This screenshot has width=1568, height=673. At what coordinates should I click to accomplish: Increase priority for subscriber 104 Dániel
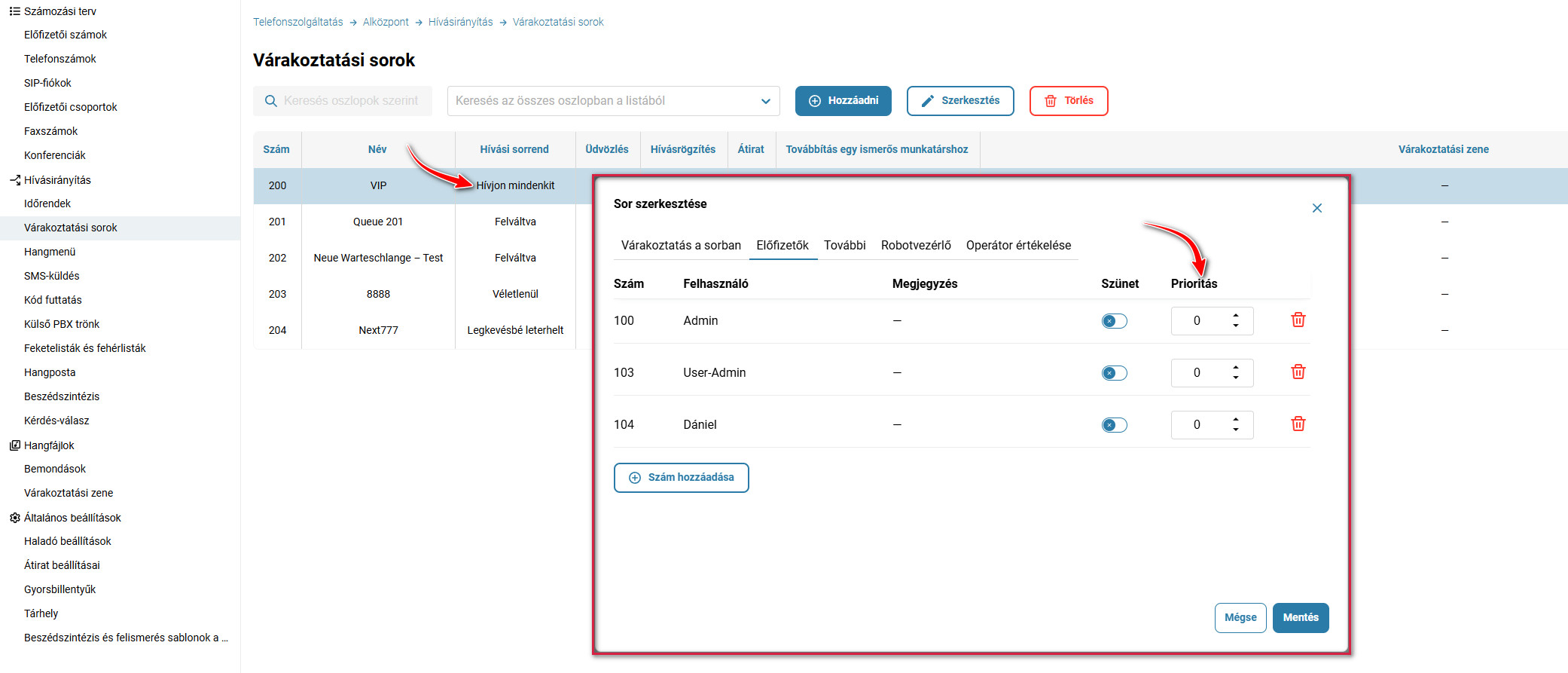1235,419
